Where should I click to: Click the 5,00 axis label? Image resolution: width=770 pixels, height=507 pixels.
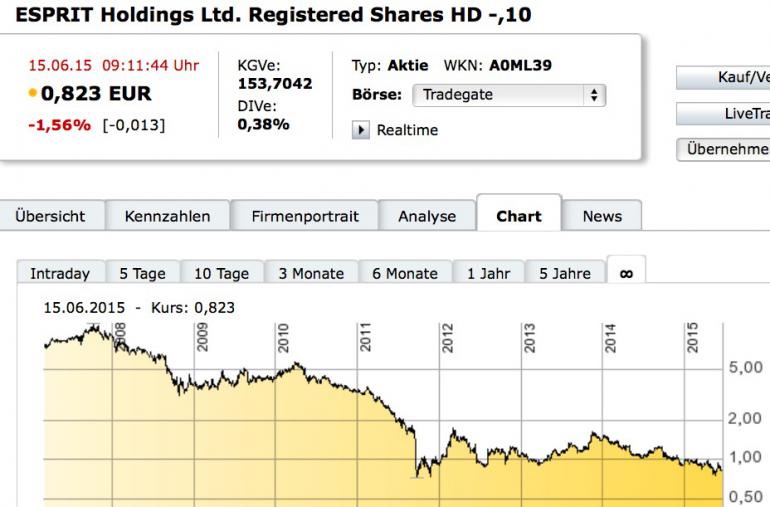745,367
